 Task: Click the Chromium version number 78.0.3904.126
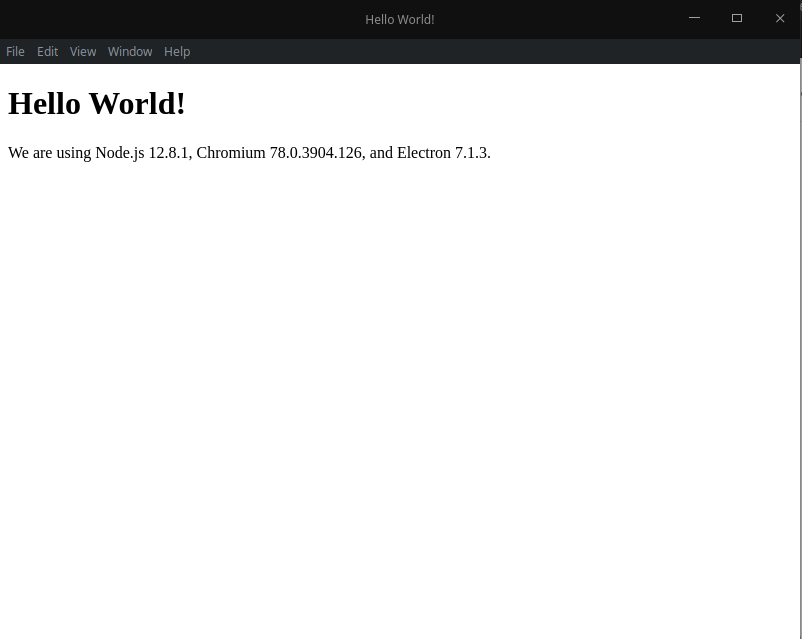coord(315,153)
